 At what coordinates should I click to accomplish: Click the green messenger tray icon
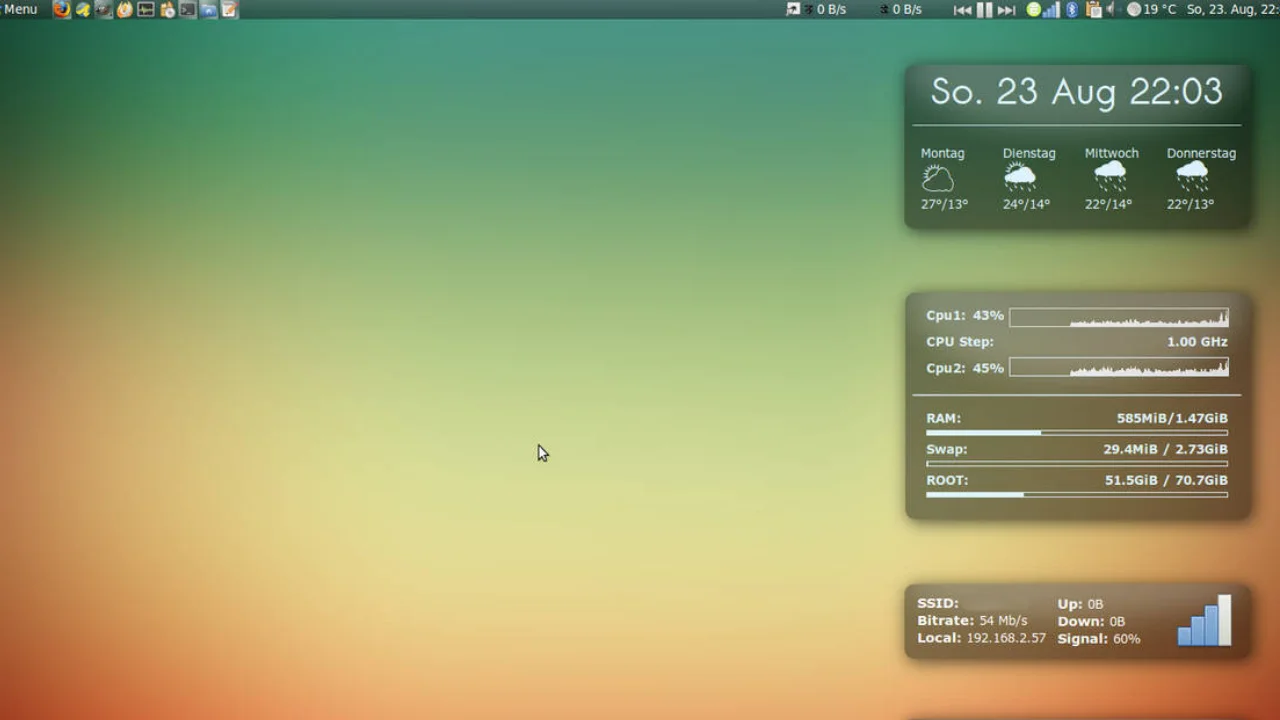1034,10
